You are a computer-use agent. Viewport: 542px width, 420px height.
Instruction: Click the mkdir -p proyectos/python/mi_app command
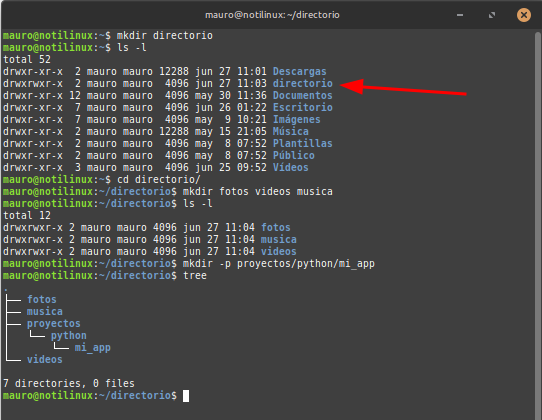pos(279,264)
